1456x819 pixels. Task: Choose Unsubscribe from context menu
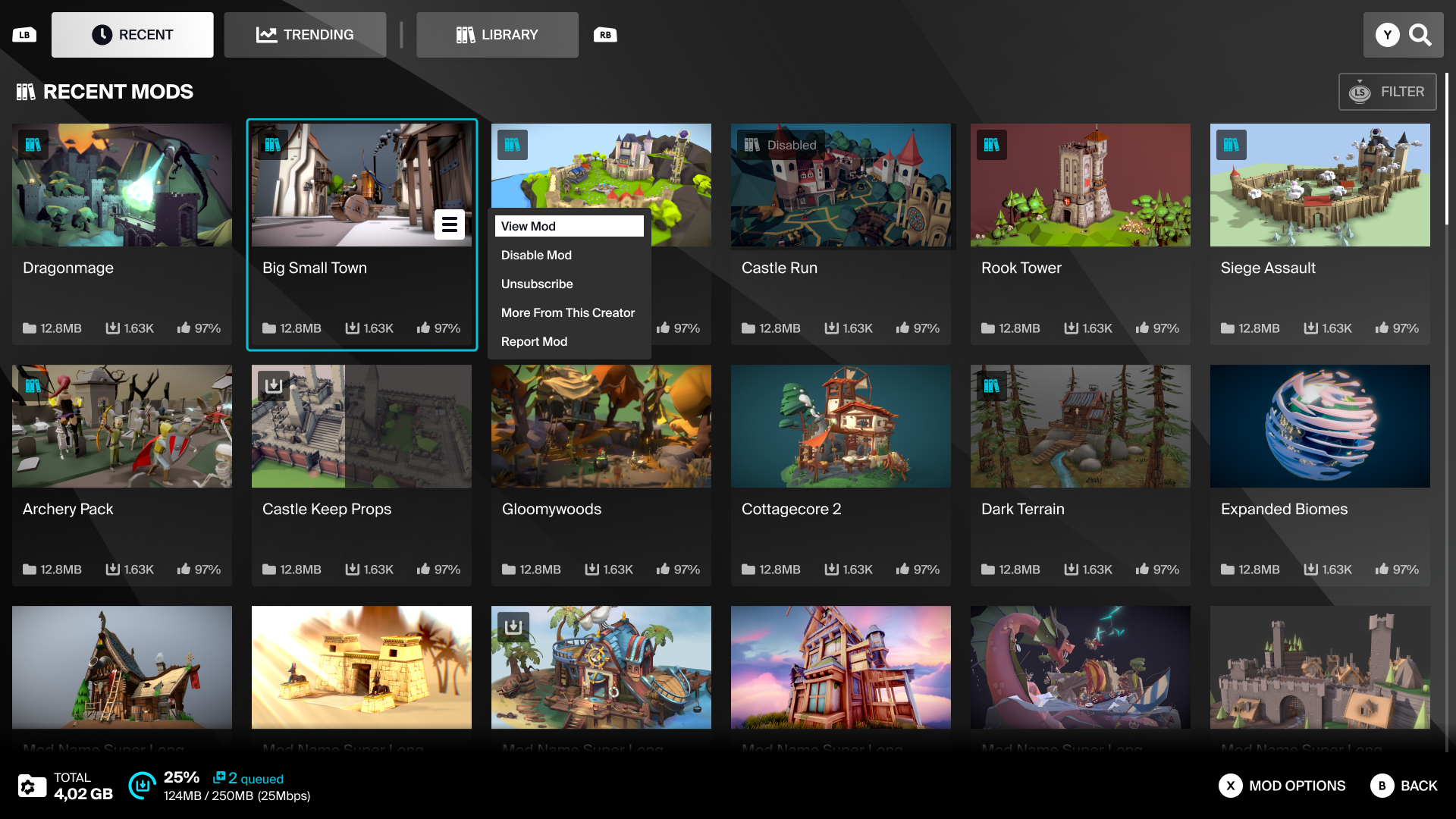coord(537,284)
